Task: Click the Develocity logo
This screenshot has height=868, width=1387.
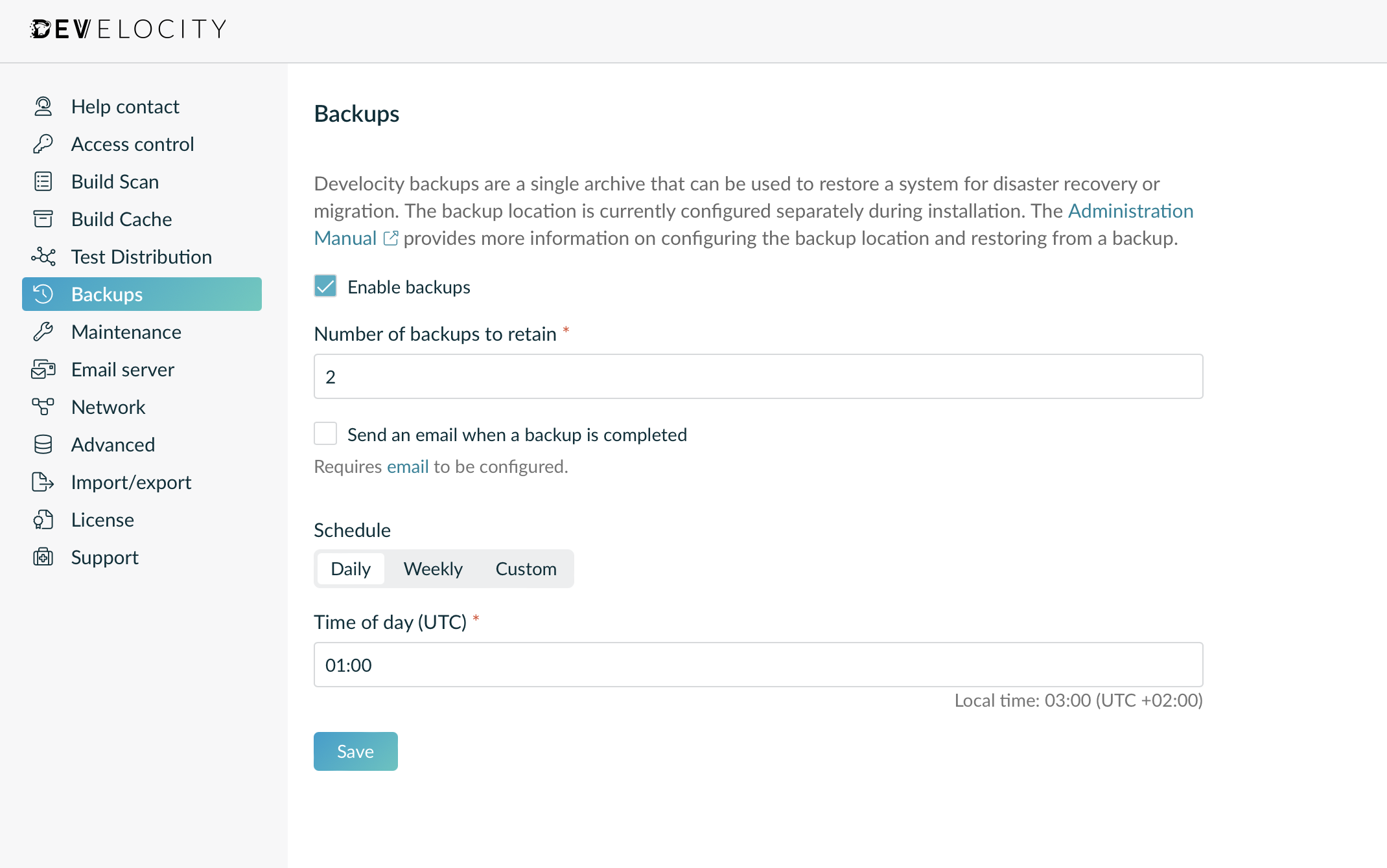Action: pyautogui.click(x=128, y=29)
